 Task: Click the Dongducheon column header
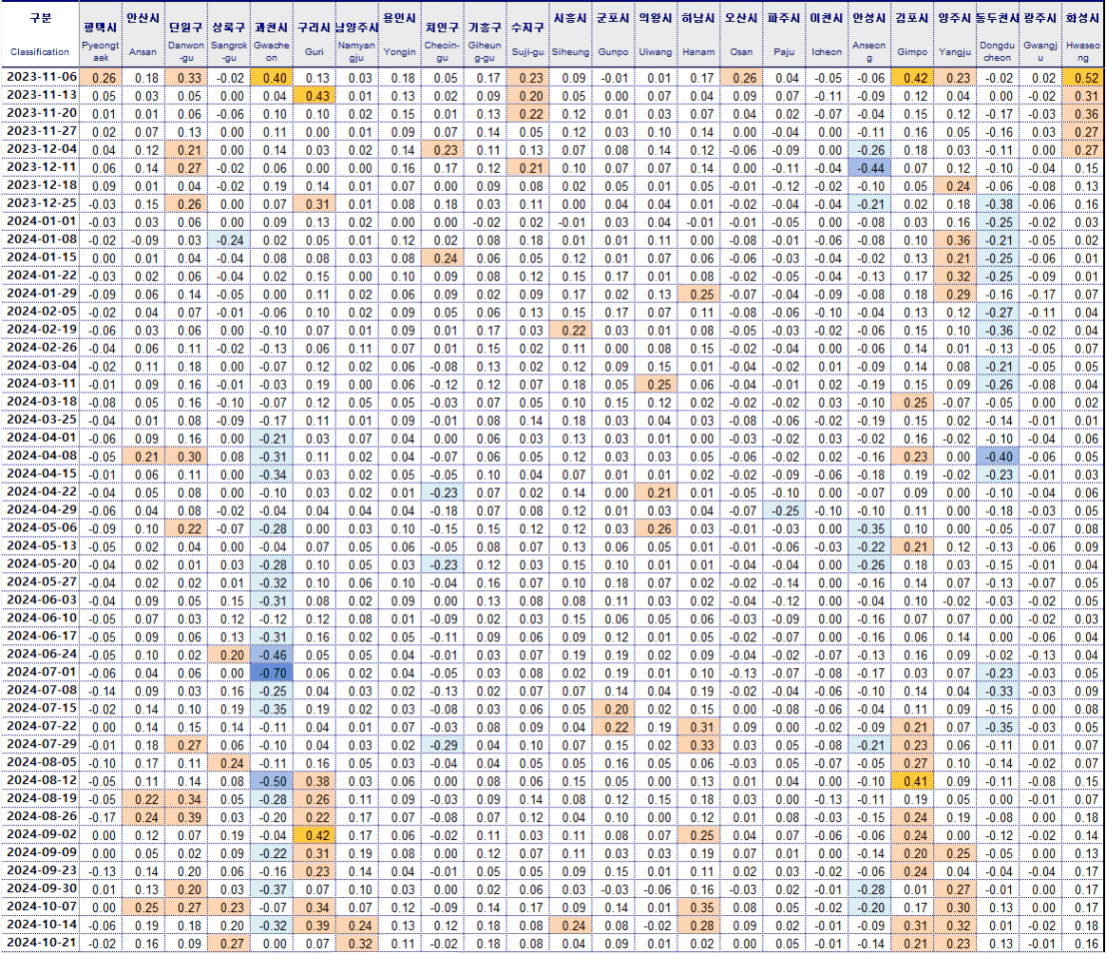pyautogui.click(x=997, y=34)
